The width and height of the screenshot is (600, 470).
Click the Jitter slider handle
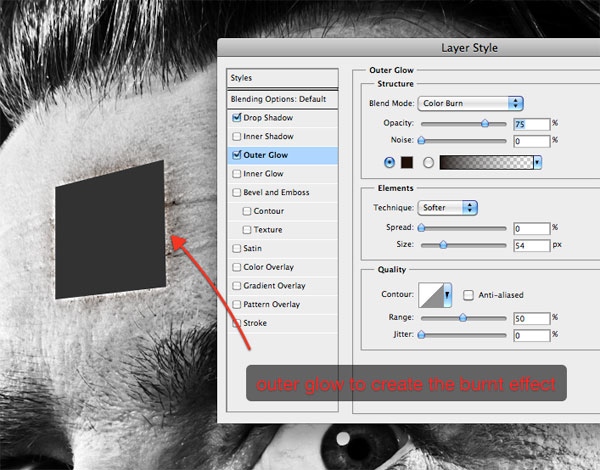pyautogui.click(x=421, y=335)
